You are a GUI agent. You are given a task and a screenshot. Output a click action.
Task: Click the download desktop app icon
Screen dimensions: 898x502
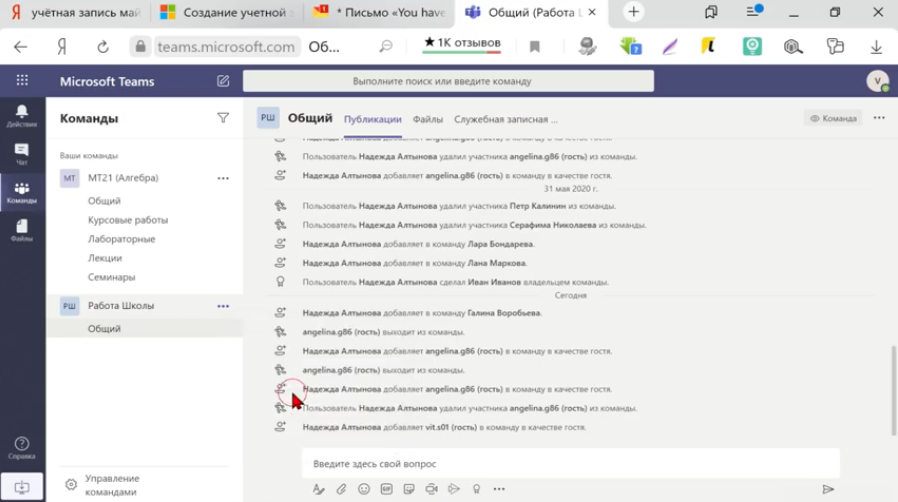pos(22,487)
